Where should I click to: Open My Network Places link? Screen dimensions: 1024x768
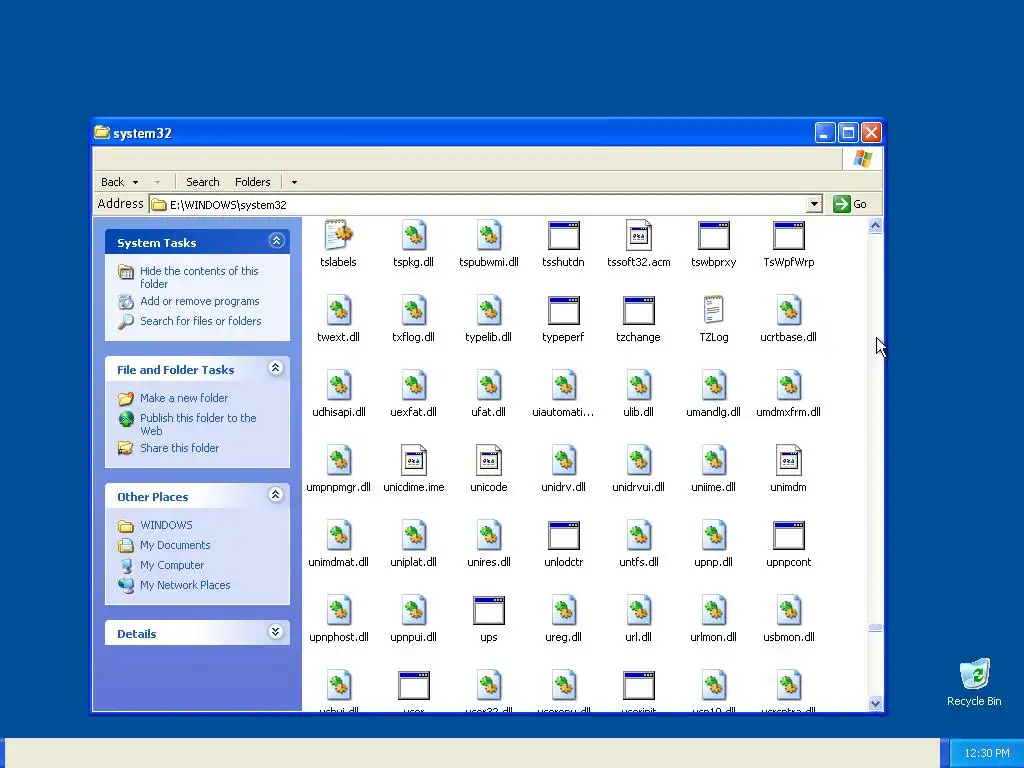click(185, 585)
